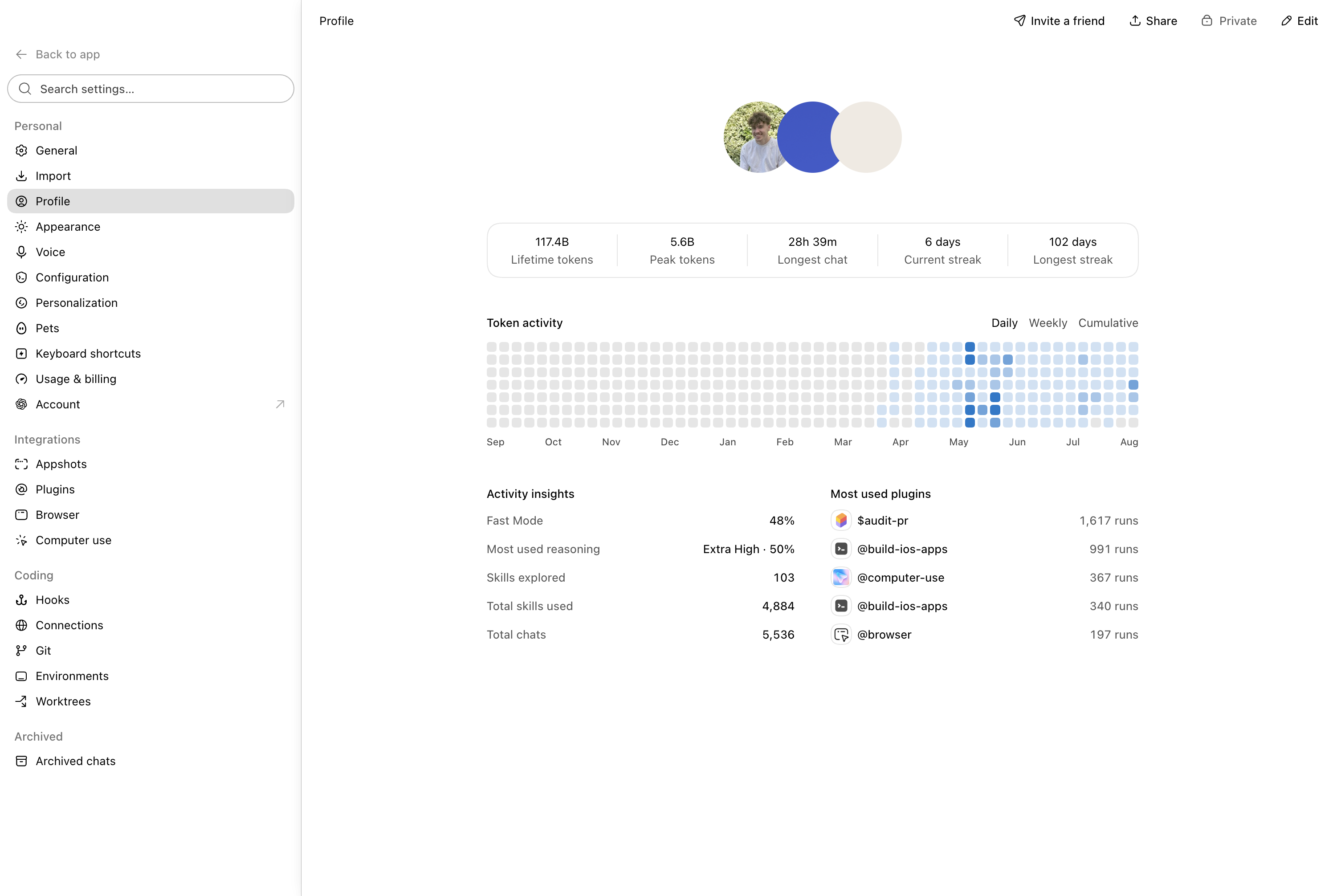Click the Total skills used 4,884 value
The image size is (1337, 896).
click(x=778, y=606)
